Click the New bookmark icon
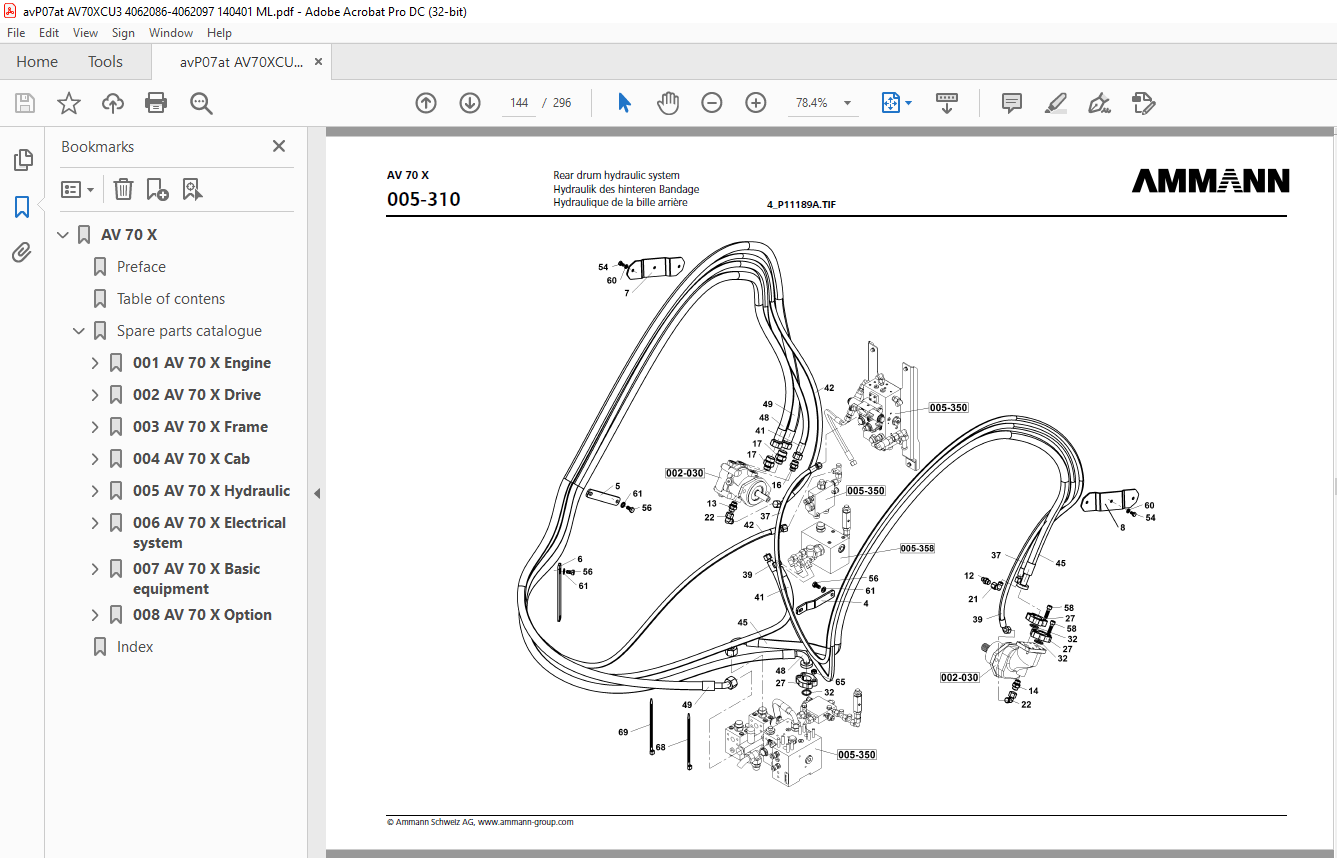1337x858 pixels. click(157, 189)
